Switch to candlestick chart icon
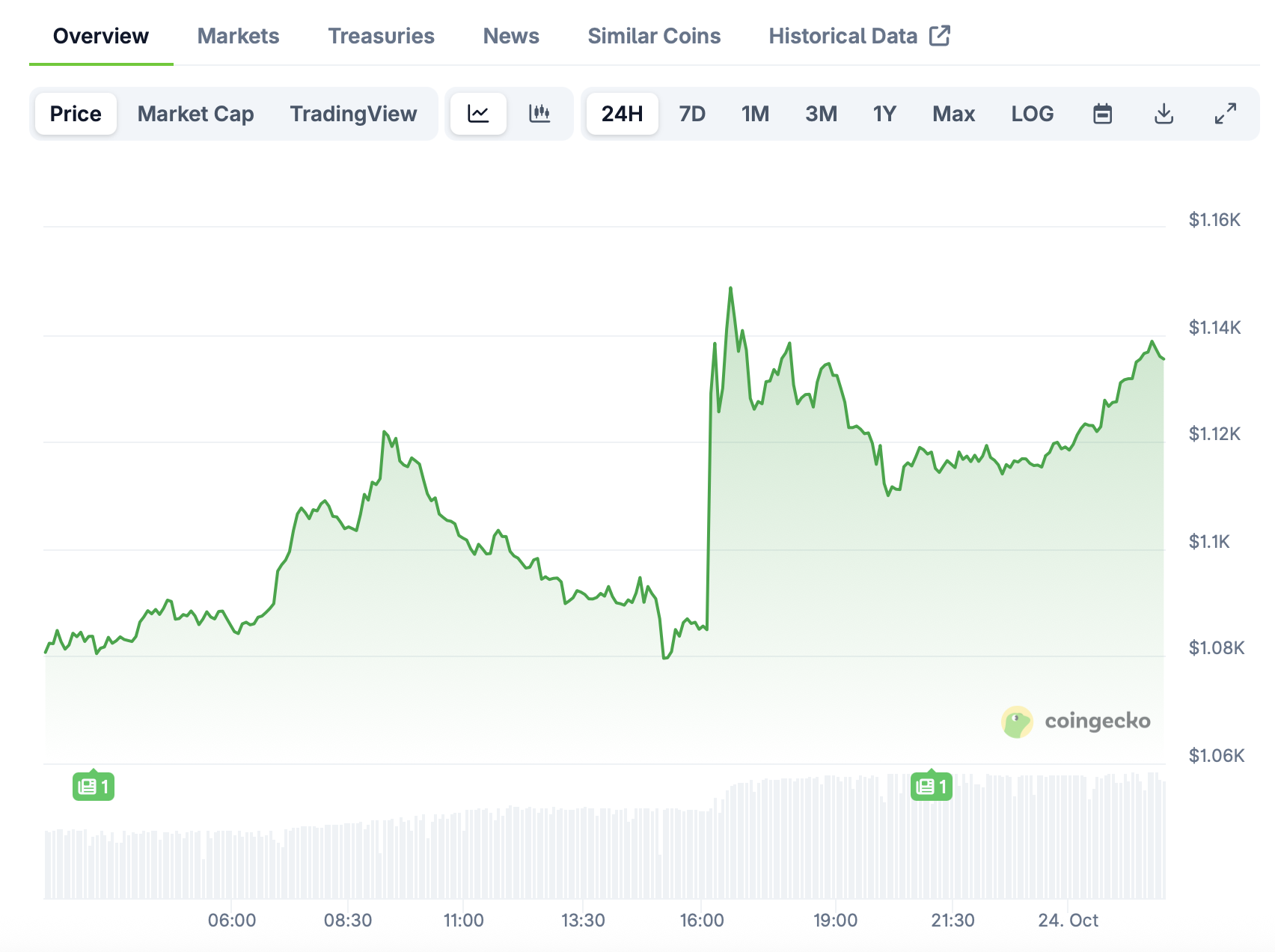This screenshot has width=1275, height=952. [539, 114]
